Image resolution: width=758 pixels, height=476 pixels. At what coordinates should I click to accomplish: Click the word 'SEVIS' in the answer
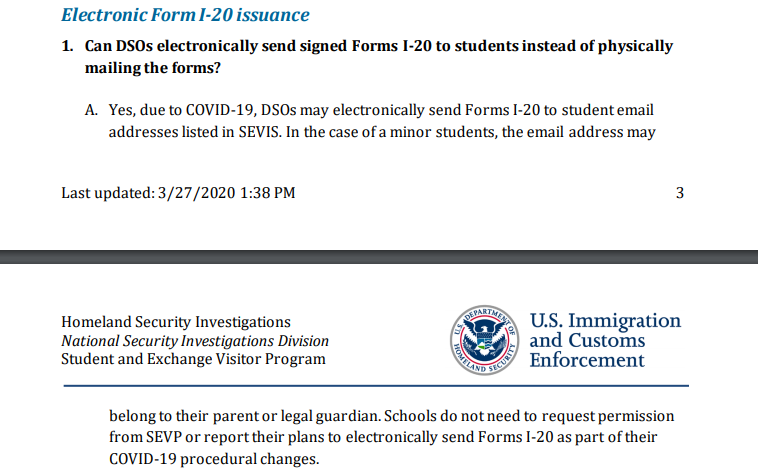coord(259,132)
